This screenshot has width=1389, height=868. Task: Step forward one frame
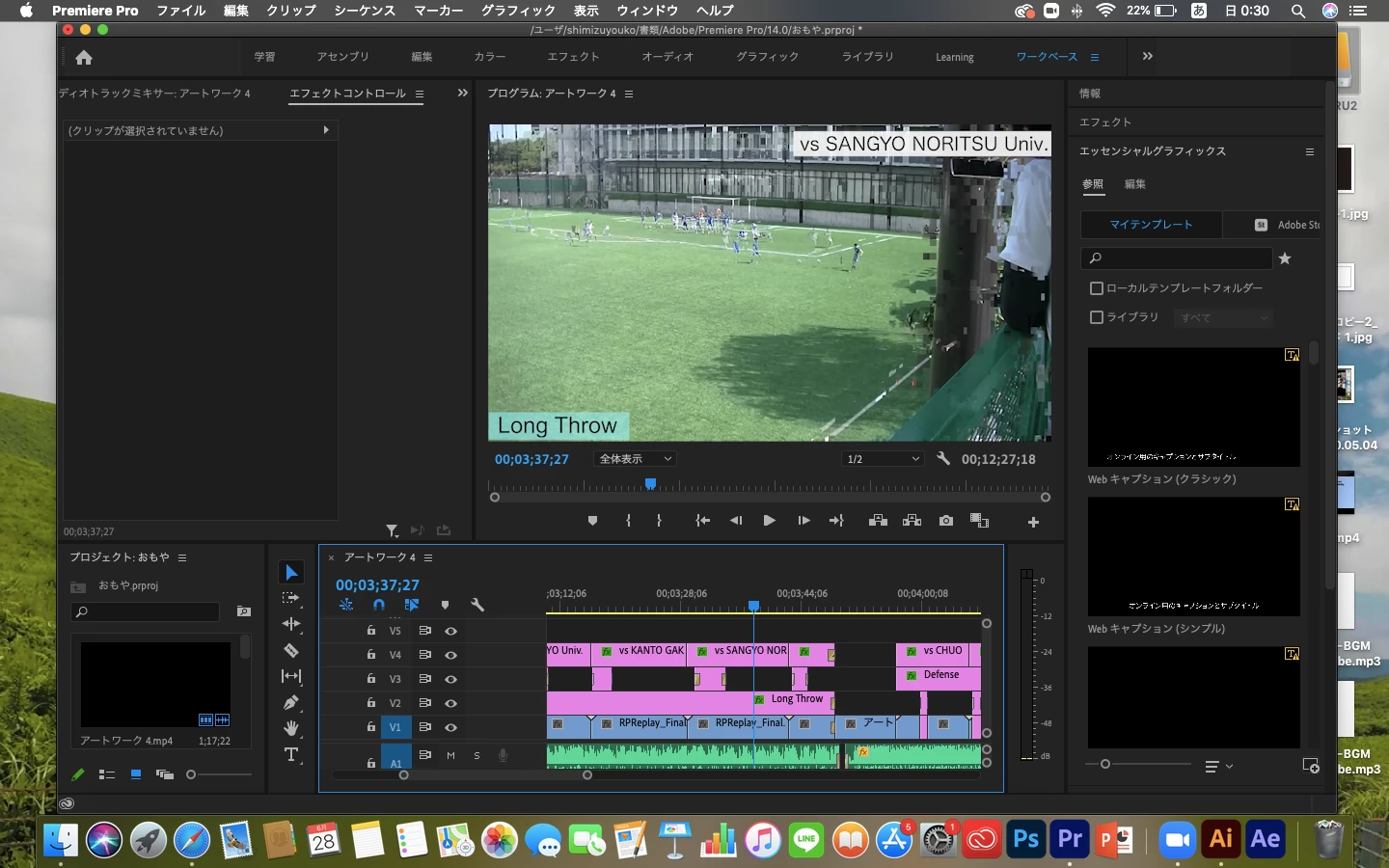click(803, 521)
